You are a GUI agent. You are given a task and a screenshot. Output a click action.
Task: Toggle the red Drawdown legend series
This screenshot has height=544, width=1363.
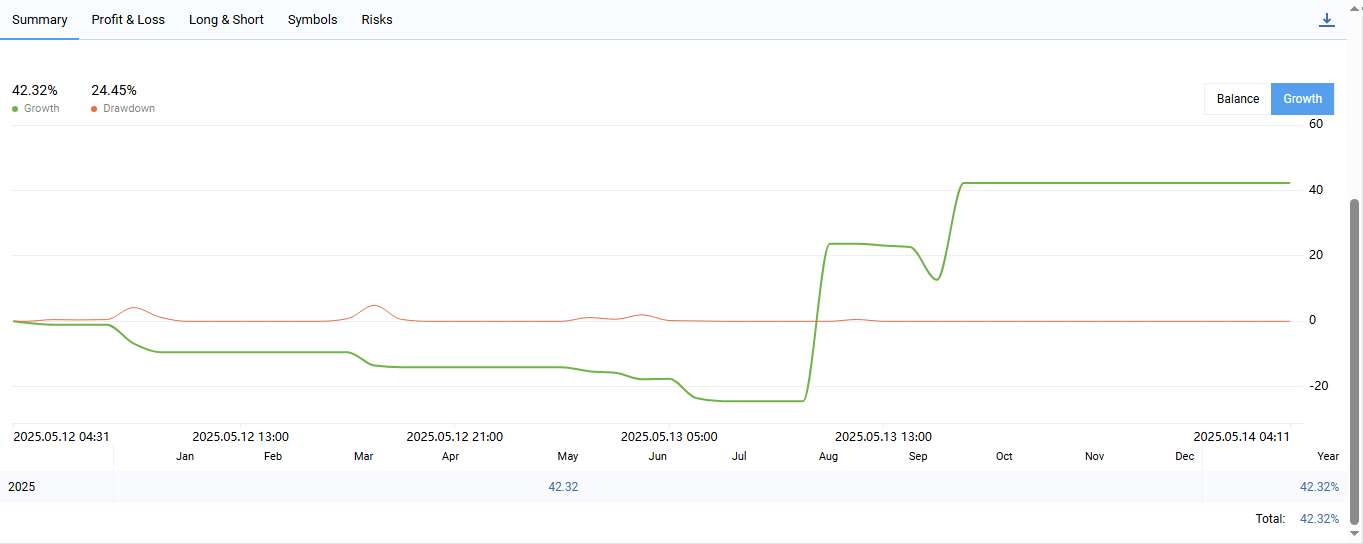pyautogui.click(x=123, y=108)
